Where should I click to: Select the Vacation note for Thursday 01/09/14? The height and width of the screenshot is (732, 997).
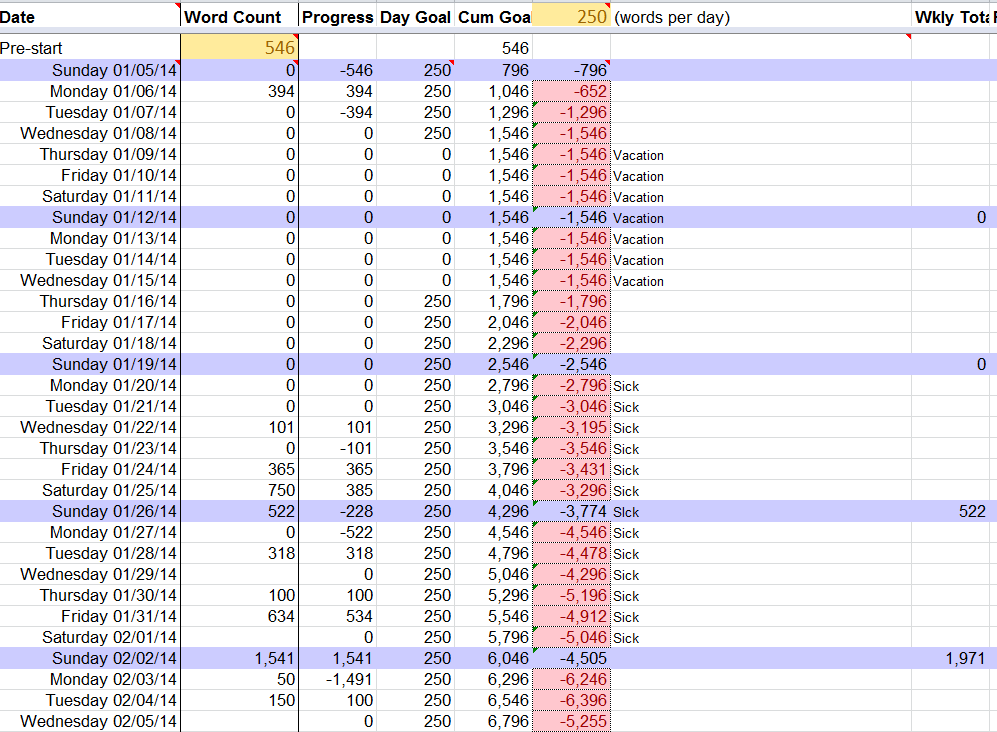(x=639, y=155)
